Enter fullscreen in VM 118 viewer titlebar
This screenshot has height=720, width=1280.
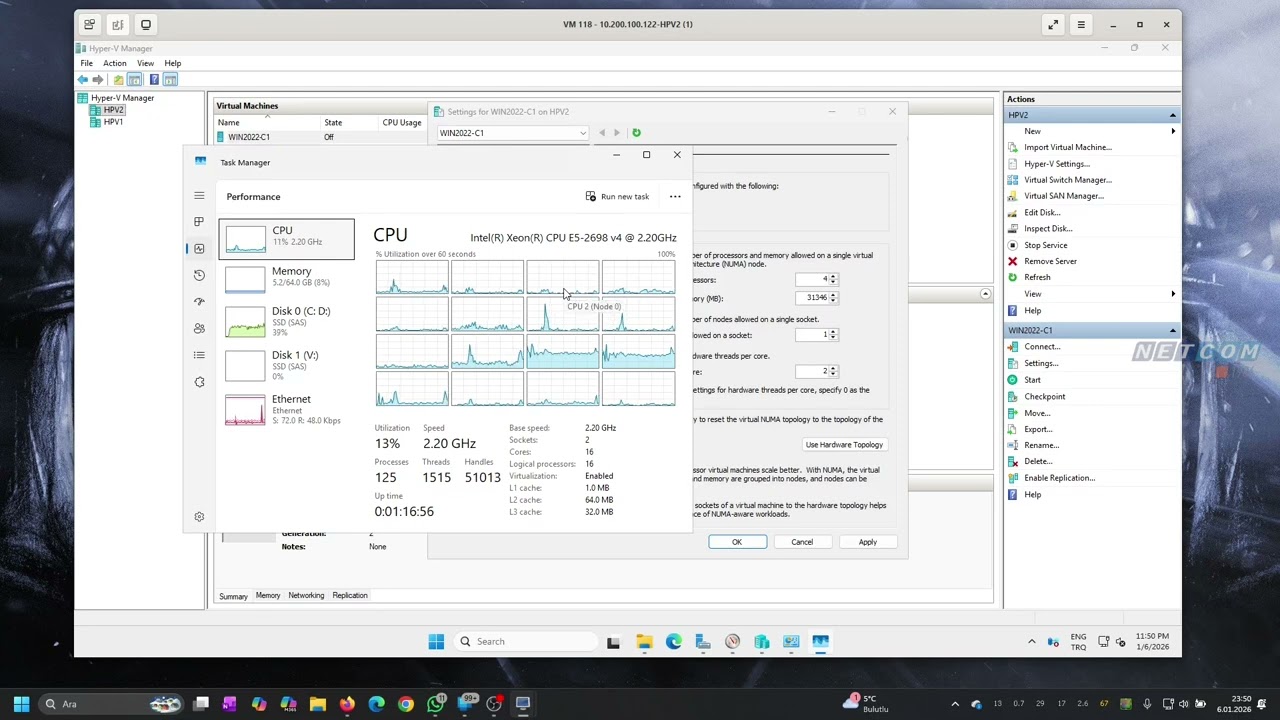click(1053, 24)
